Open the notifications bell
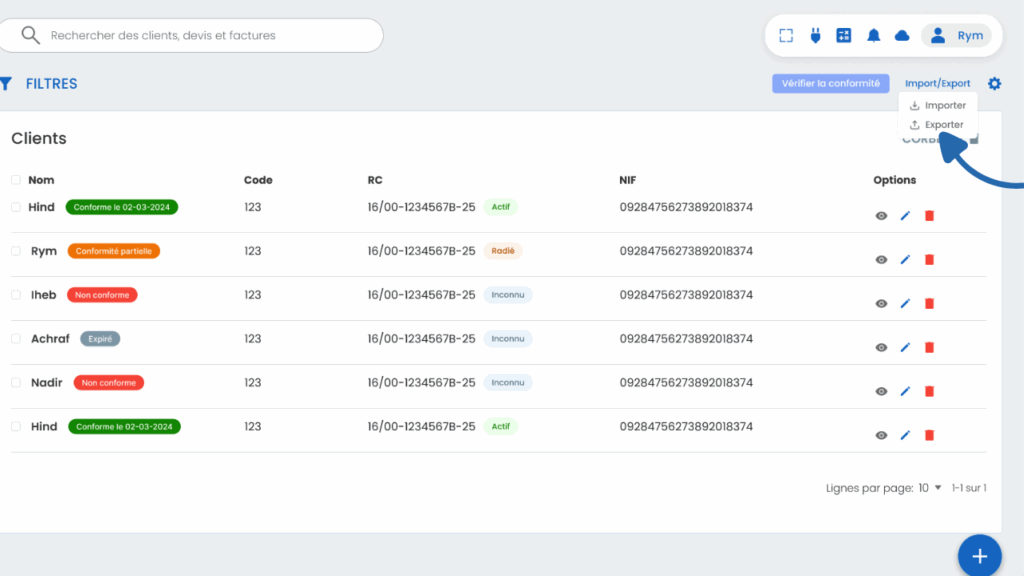 tap(873, 36)
